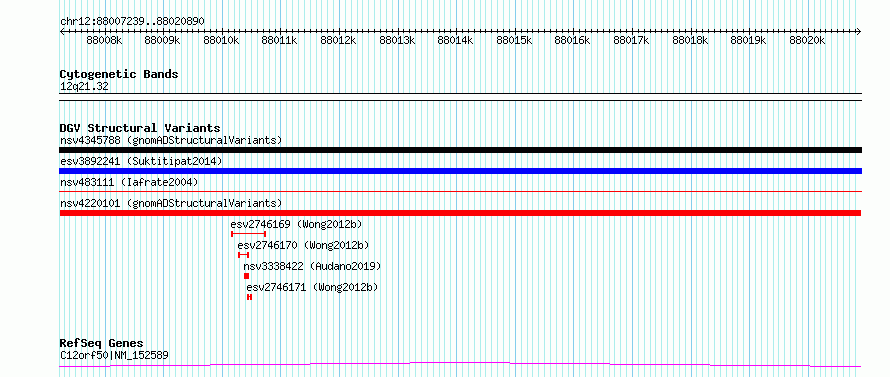Image resolution: width=890 pixels, height=377 pixels.
Task: Click ruler position 88017k
Action: 632,40
